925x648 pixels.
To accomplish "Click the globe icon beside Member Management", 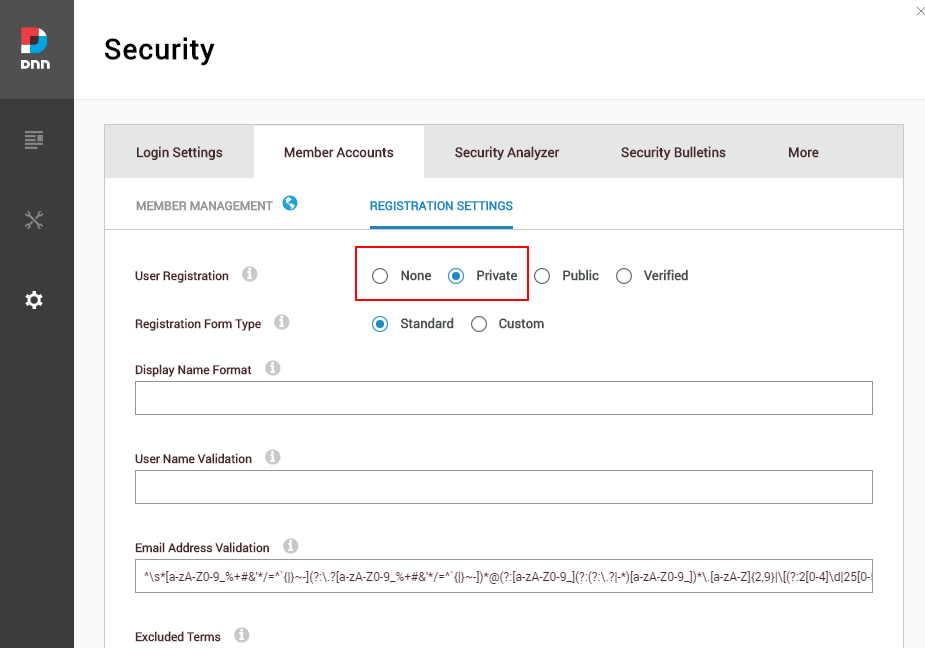I will 290,203.
